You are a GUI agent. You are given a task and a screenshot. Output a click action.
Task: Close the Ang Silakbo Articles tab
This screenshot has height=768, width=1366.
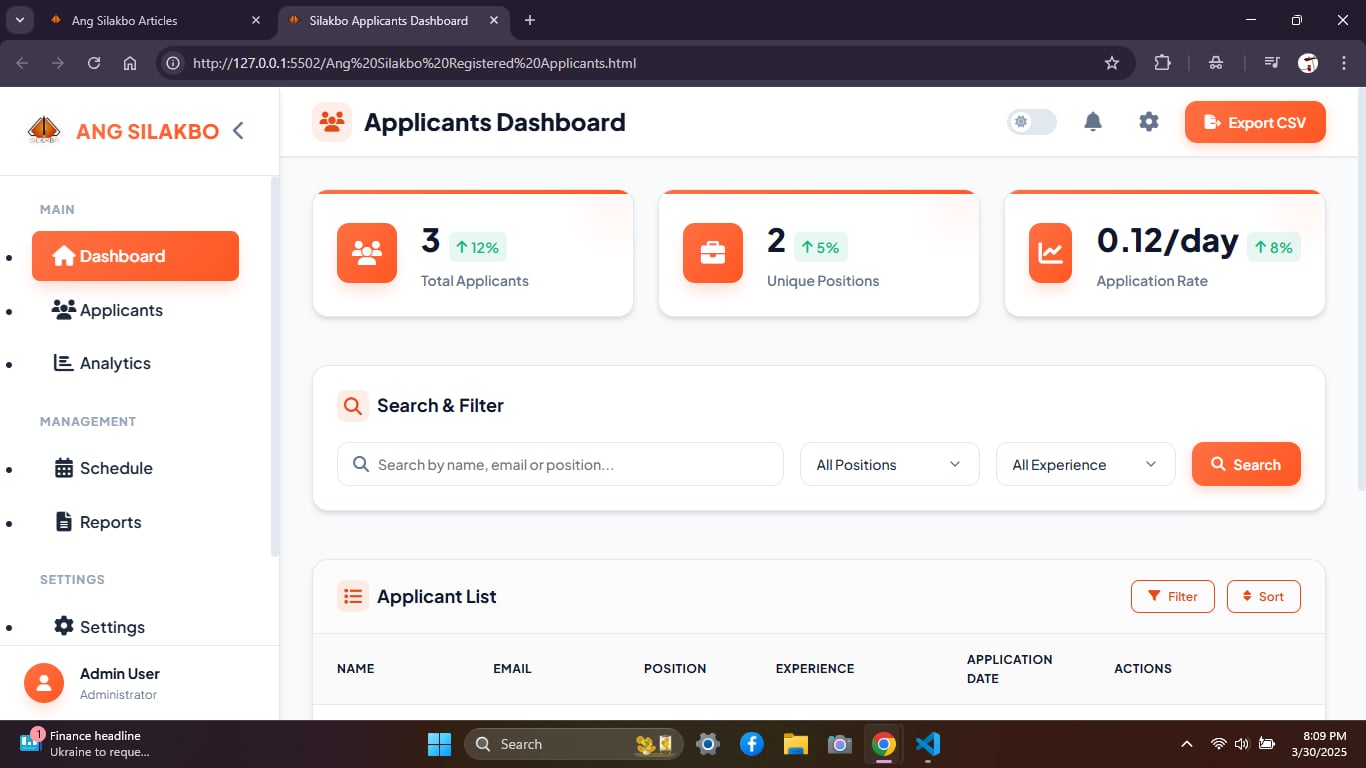256,20
